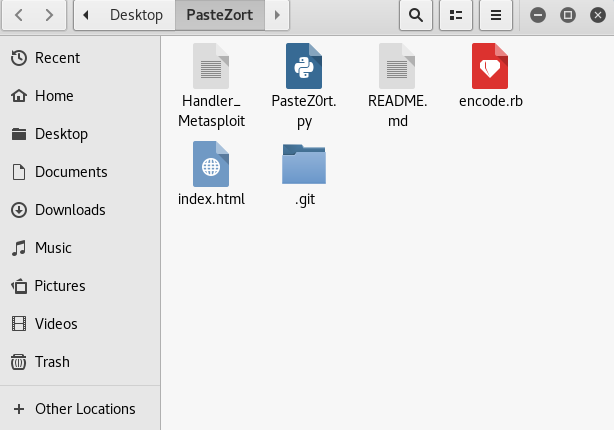Expand path bar right scroll arrow

point(277,15)
